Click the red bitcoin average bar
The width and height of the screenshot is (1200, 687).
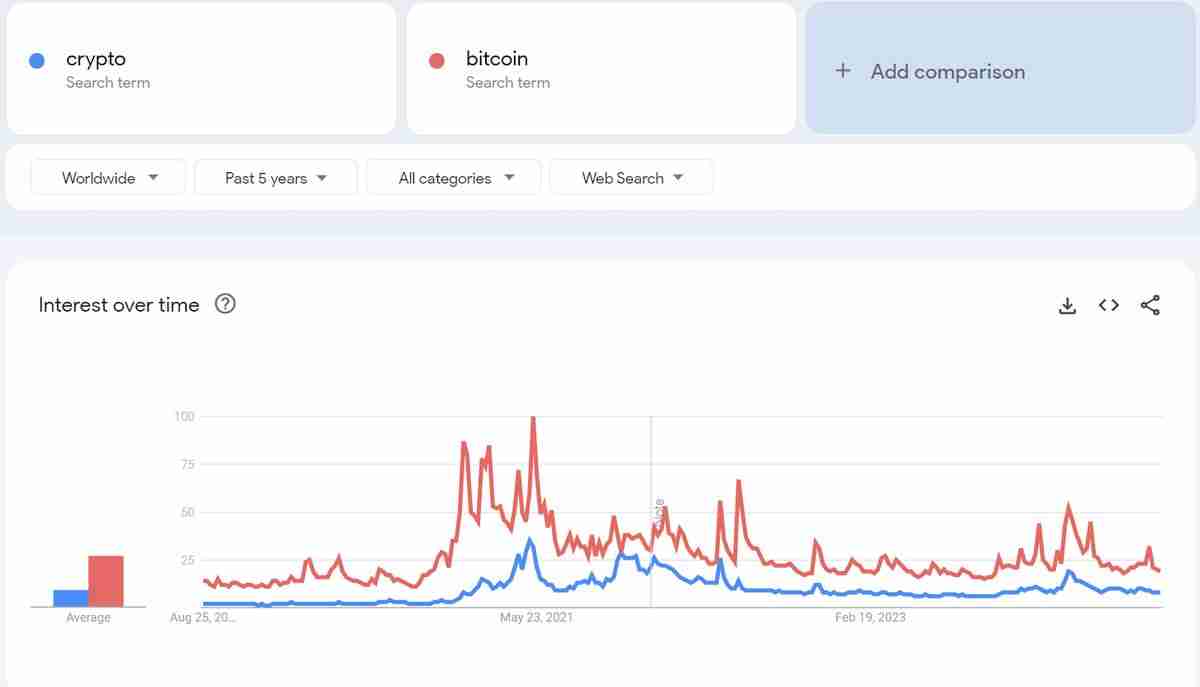(106, 581)
